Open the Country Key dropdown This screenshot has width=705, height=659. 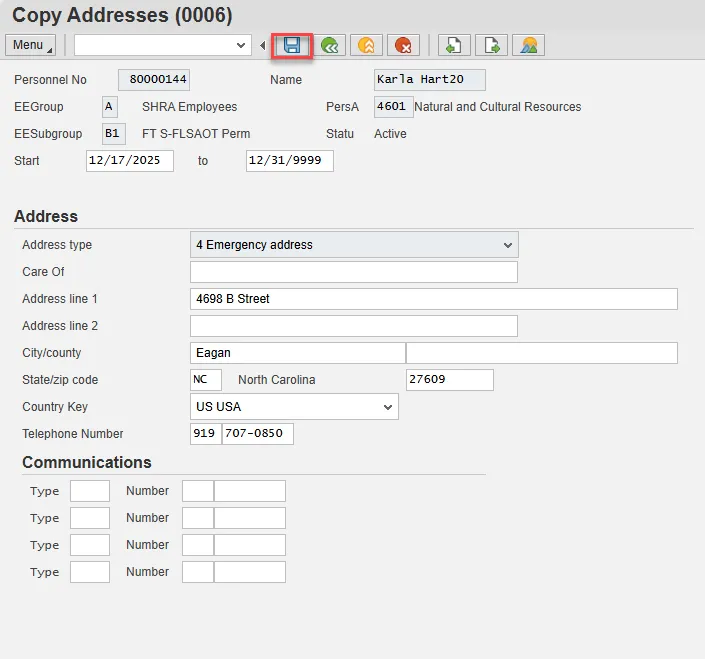tap(388, 407)
